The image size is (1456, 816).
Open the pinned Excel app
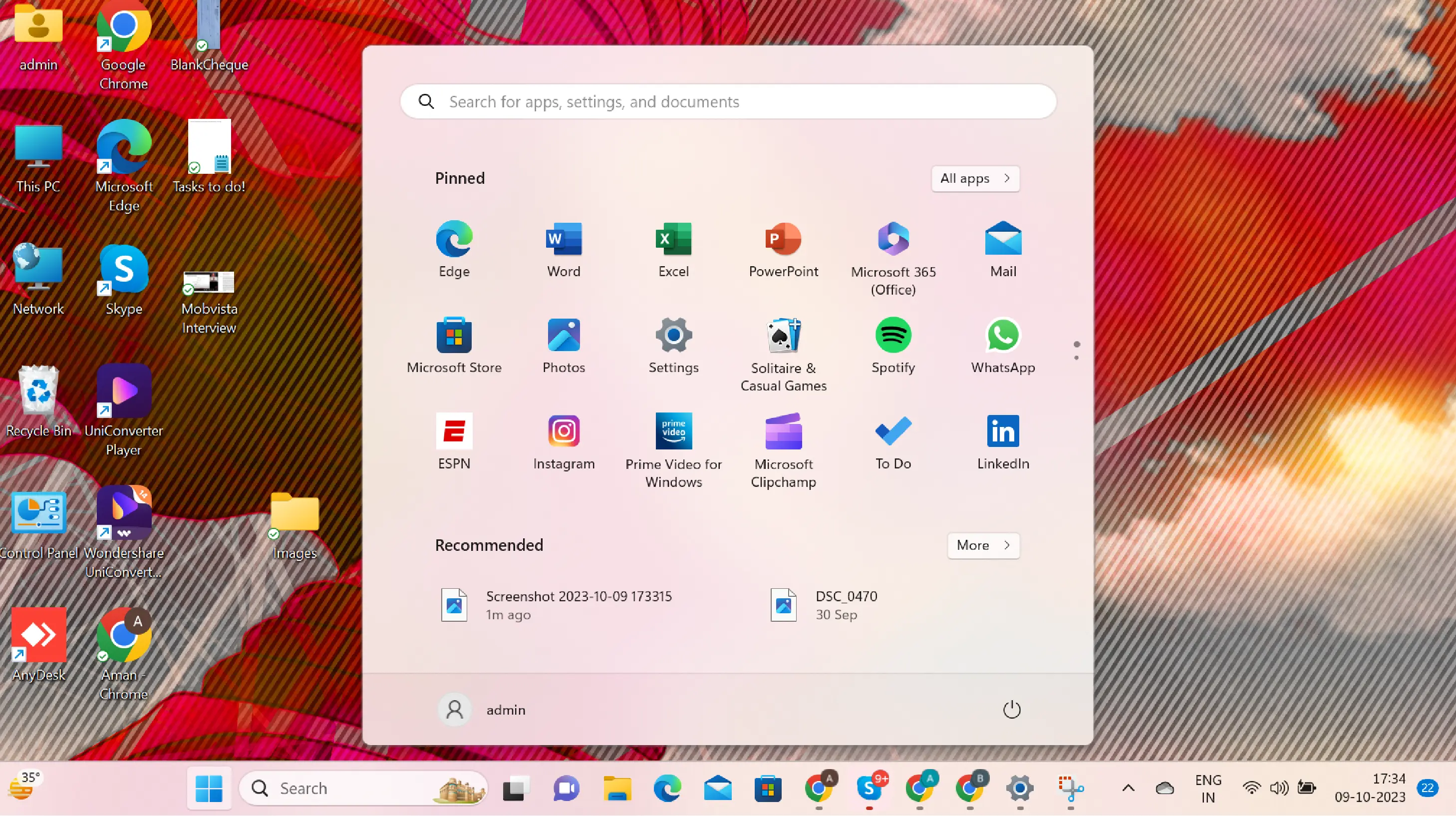(673, 249)
